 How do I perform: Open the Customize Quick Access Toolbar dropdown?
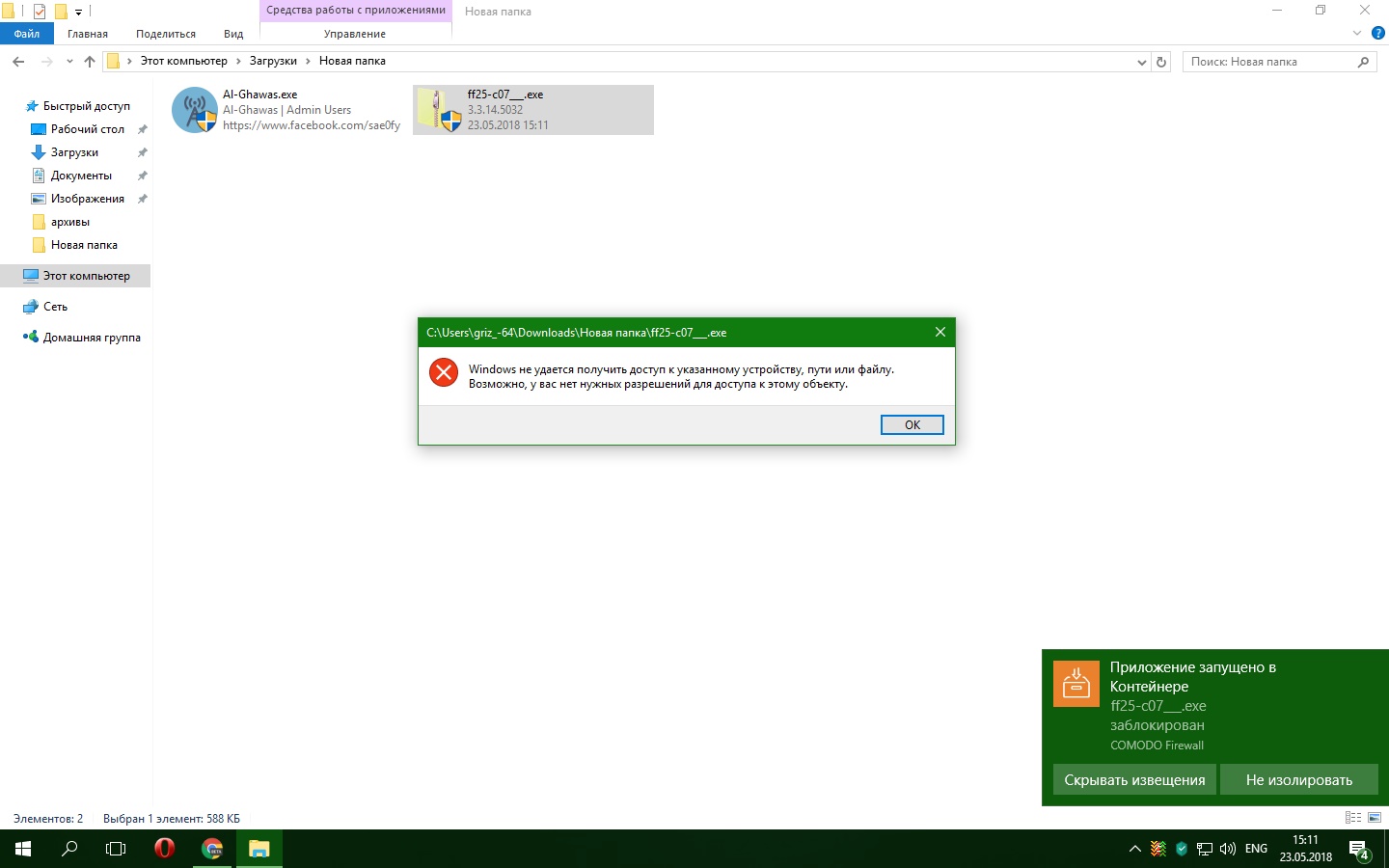pyautogui.click(x=78, y=13)
